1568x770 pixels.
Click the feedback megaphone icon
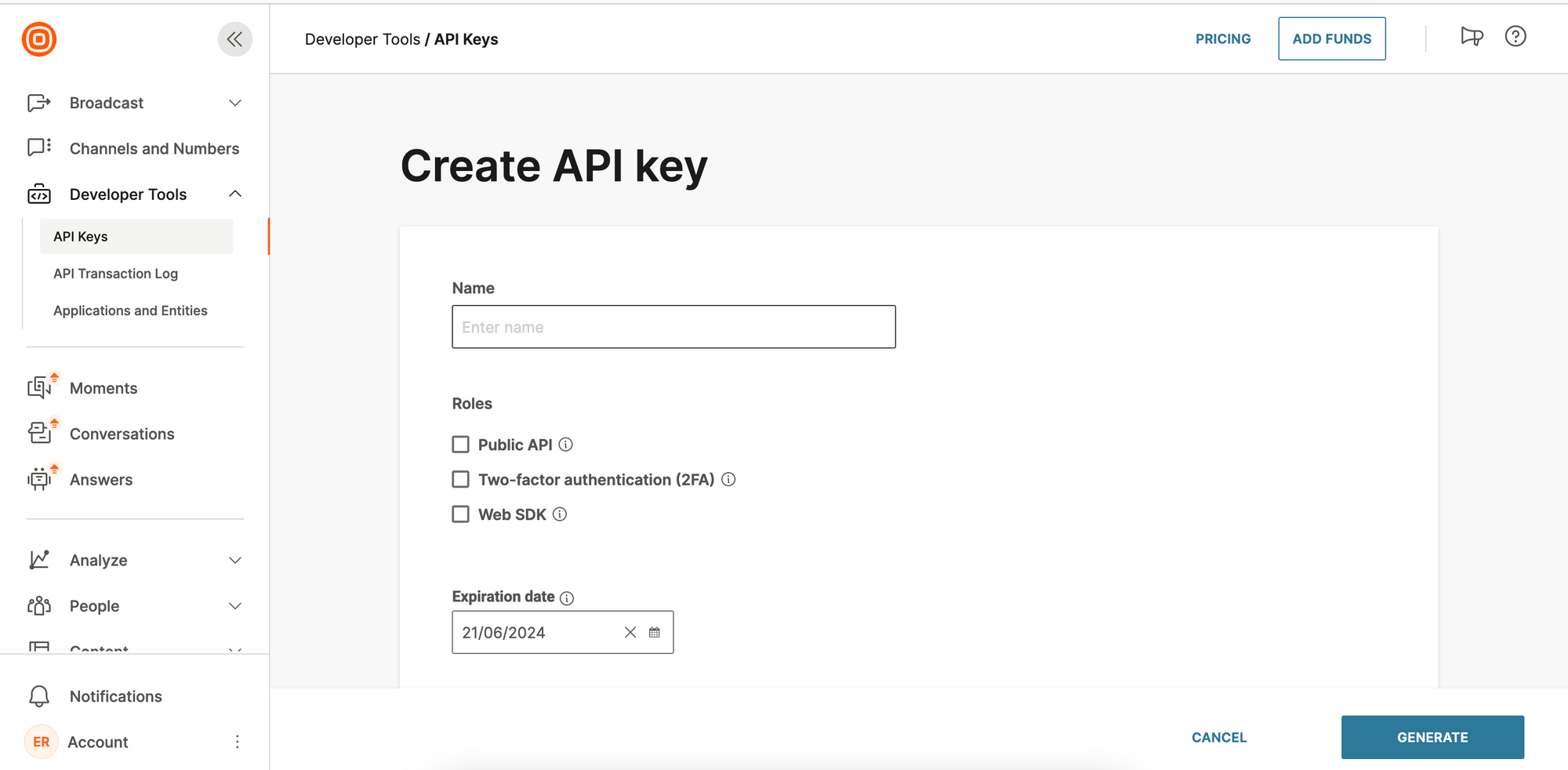click(1473, 37)
